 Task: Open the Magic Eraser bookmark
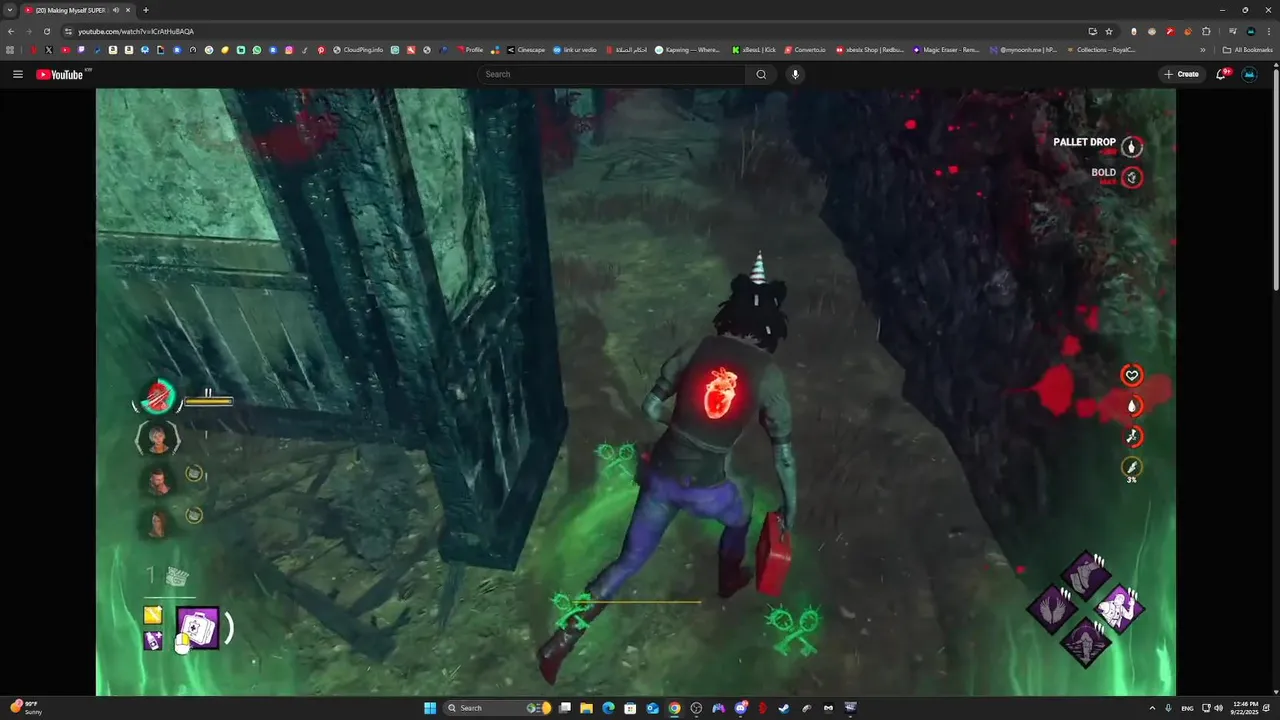[946, 50]
